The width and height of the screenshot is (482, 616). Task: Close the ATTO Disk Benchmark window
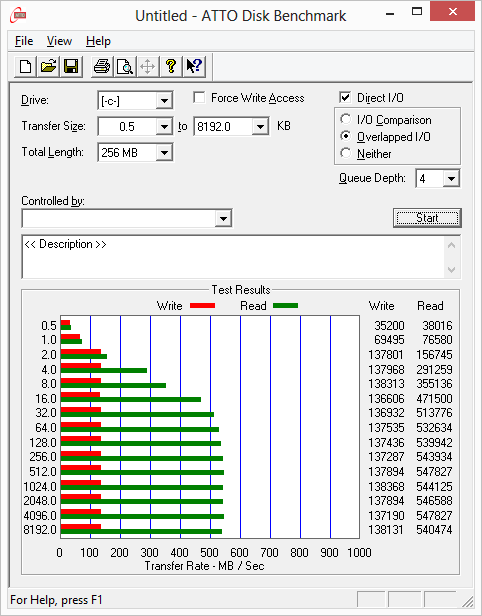[453, 12]
